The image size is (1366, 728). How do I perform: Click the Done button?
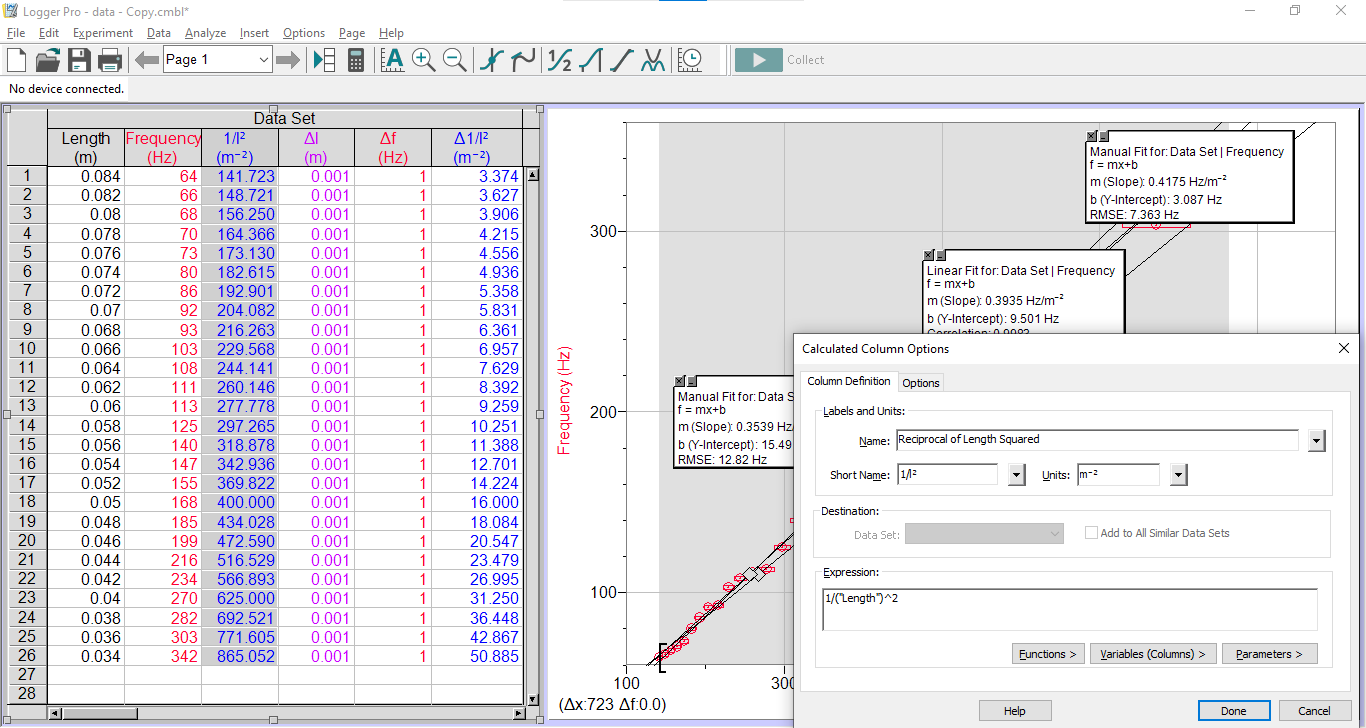1234,711
